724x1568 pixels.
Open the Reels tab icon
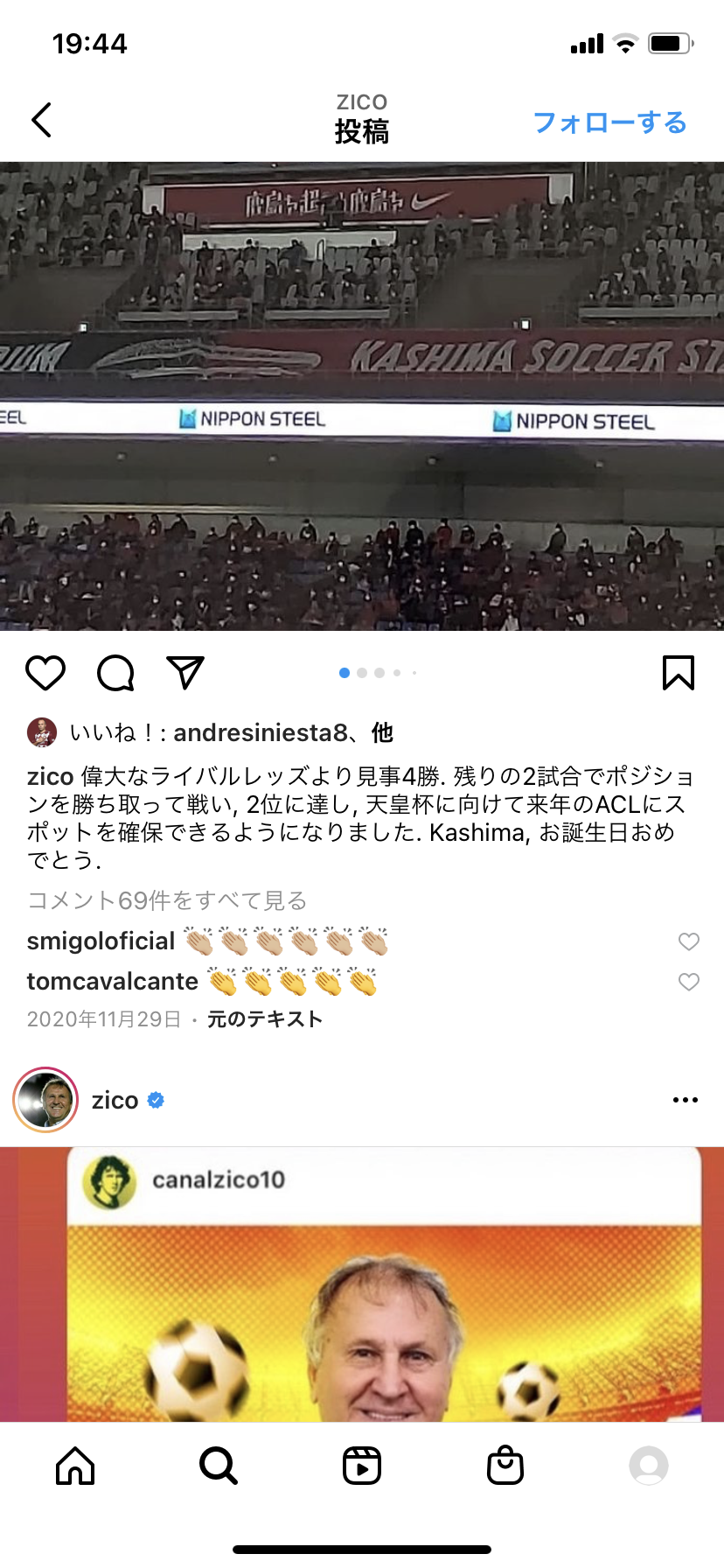pos(362,1465)
